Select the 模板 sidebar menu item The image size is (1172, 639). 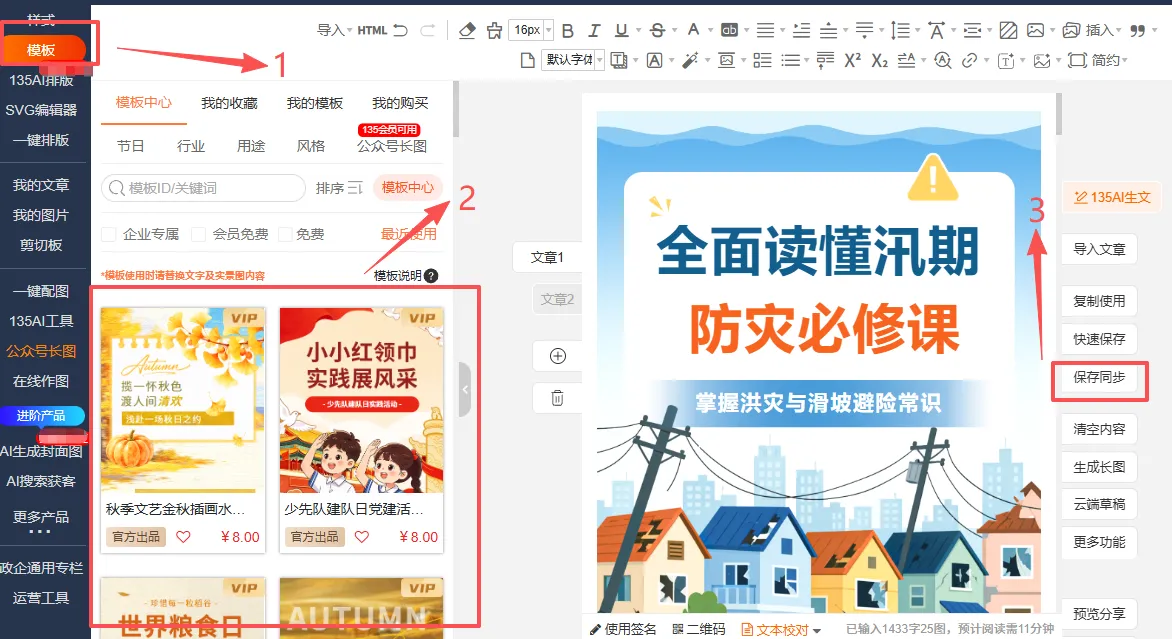coord(41,50)
